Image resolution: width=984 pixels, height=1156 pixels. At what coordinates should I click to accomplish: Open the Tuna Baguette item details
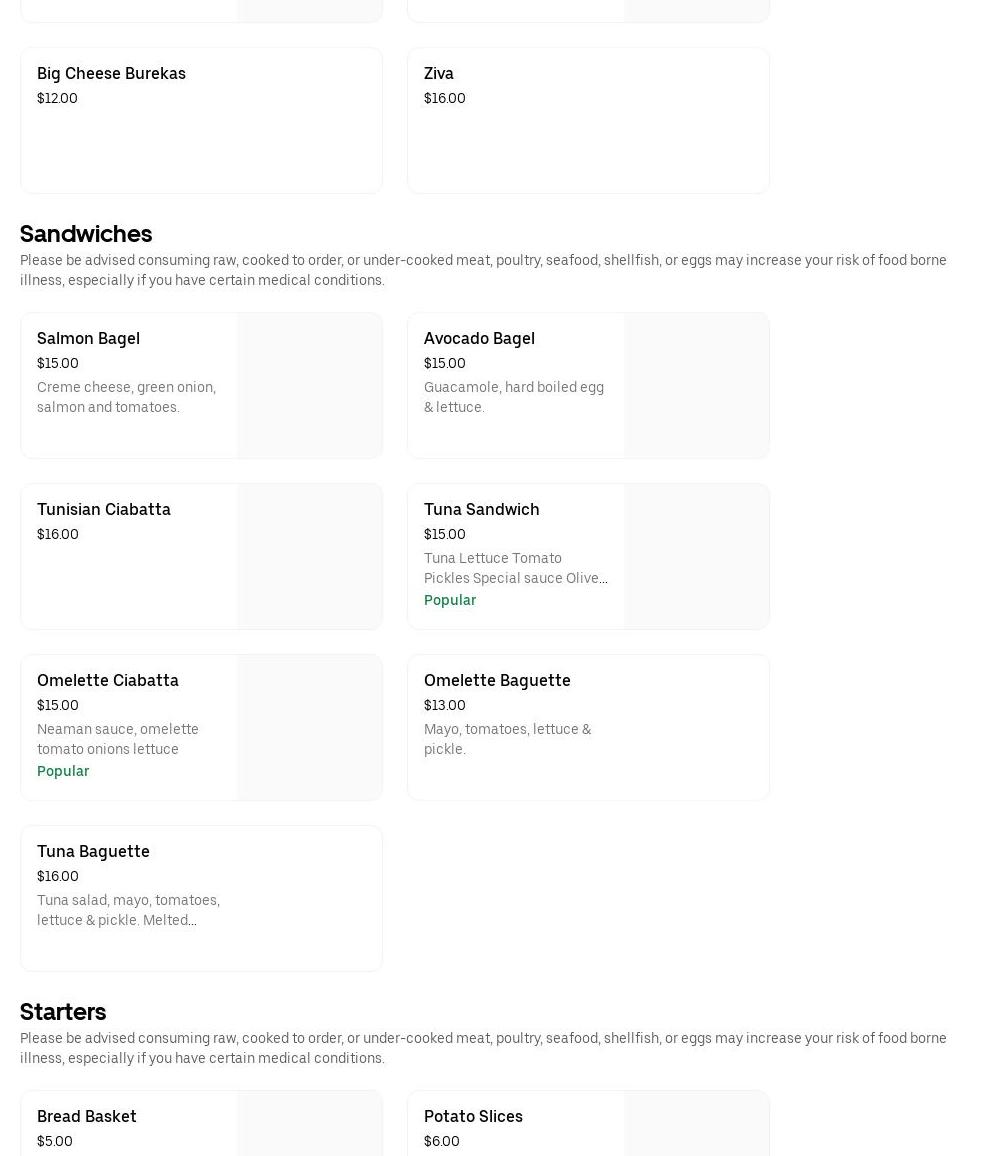93,852
